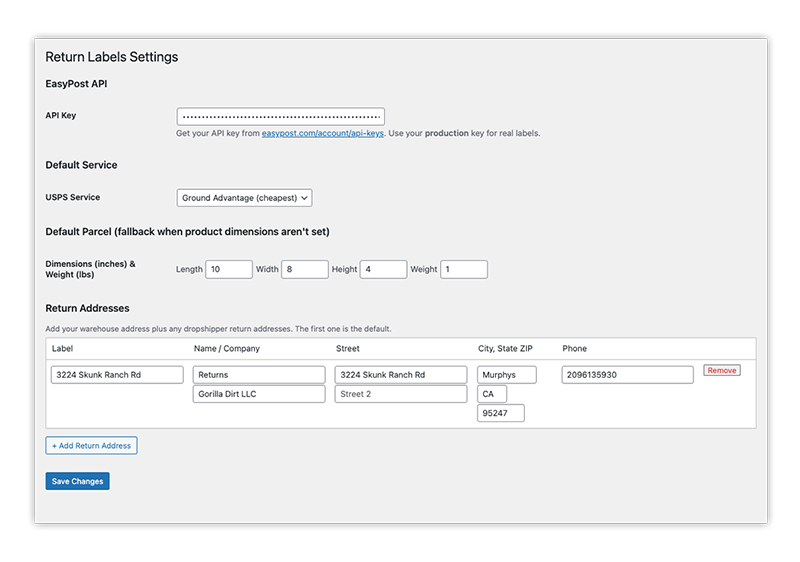The image size is (800, 562).
Task: Click the City, State ZIP column header
Action: point(505,348)
